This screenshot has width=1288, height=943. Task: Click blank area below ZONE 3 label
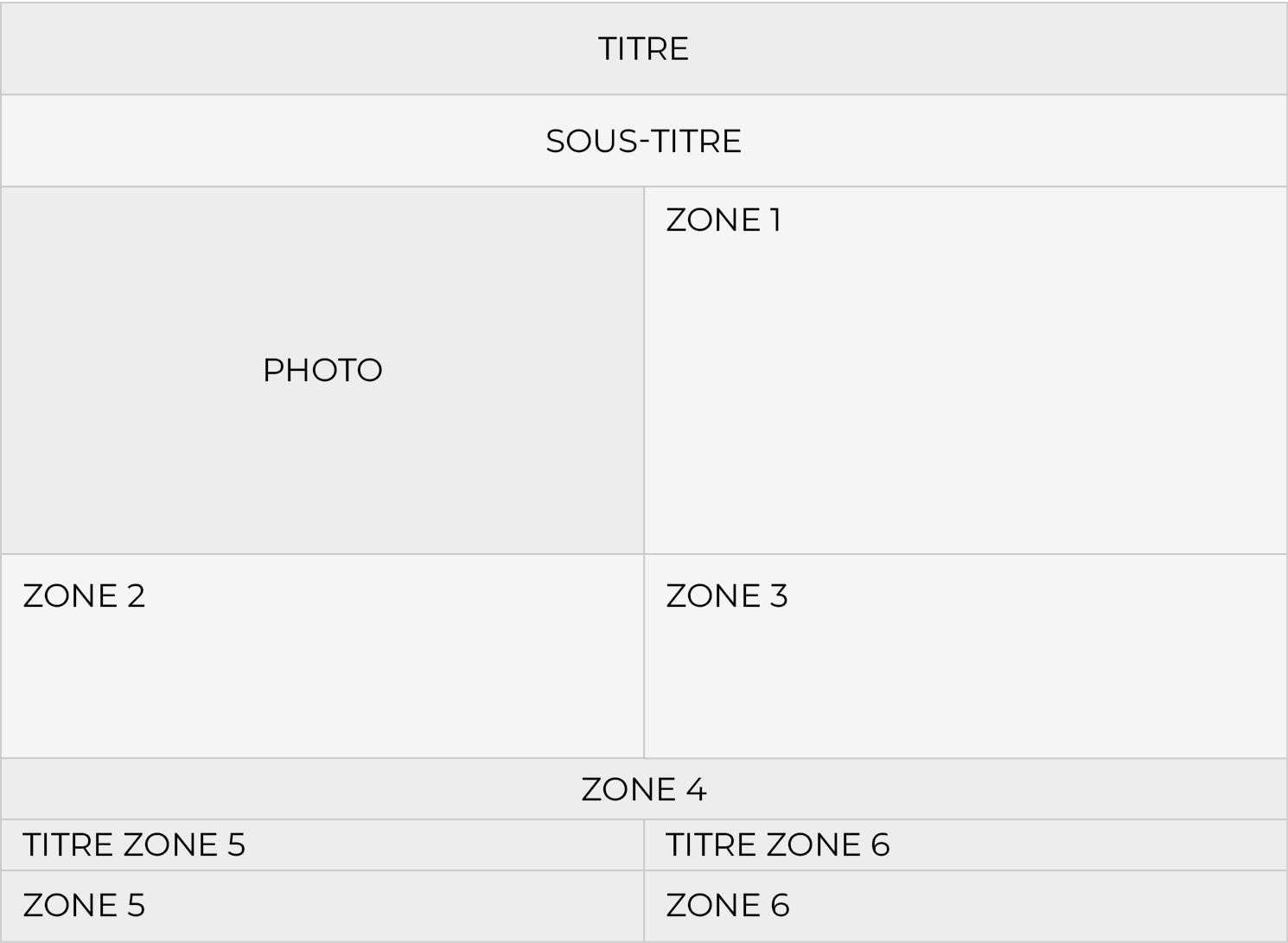965,683
